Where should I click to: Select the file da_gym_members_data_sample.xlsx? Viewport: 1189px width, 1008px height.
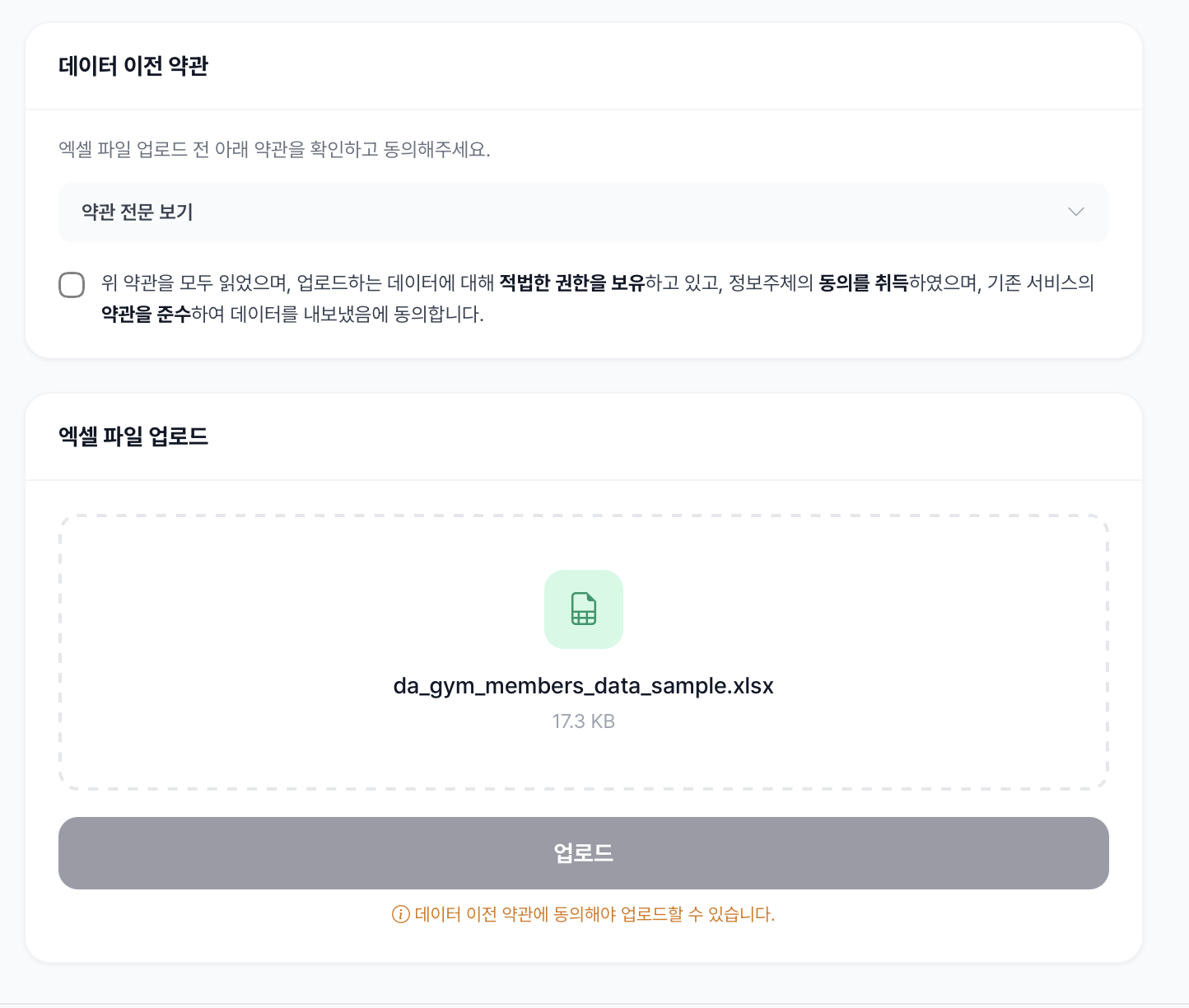583,685
